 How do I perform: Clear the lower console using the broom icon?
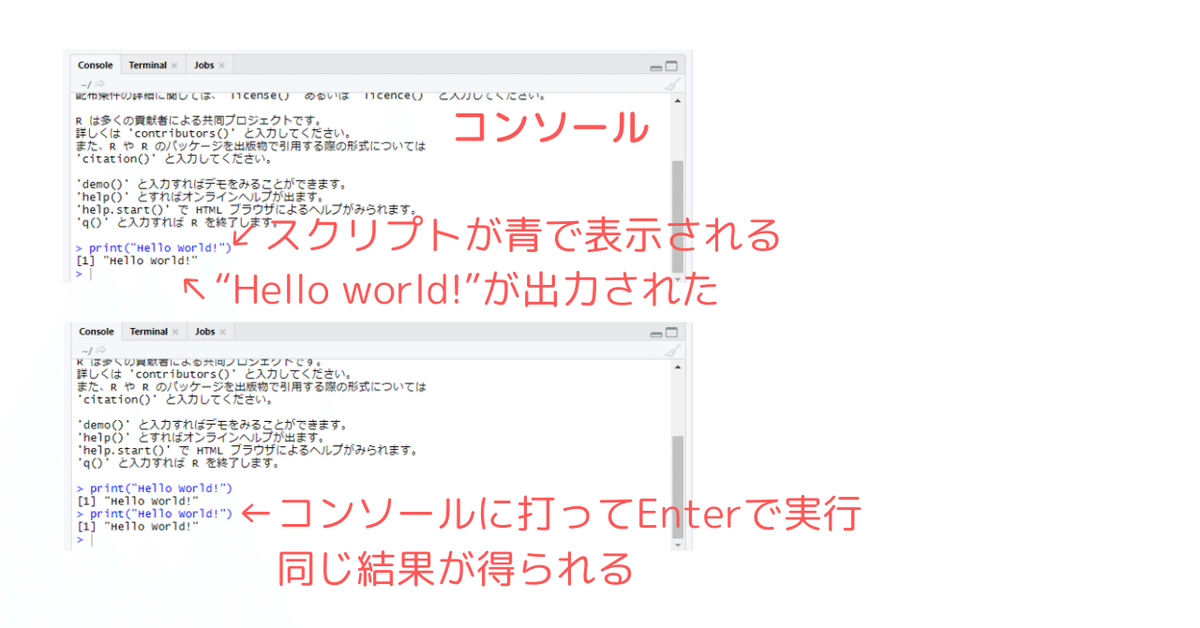672,350
